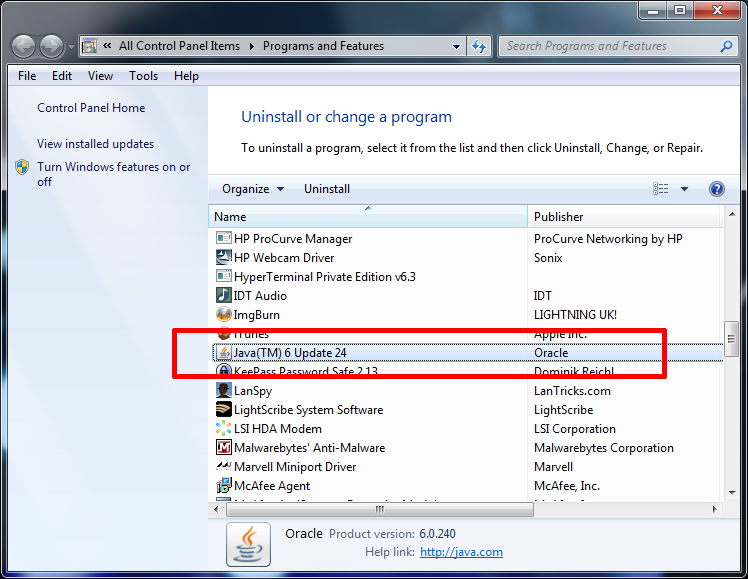This screenshot has width=748, height=579.
Task: Click the LightScribe System Software icon
Action: (223, 409)
